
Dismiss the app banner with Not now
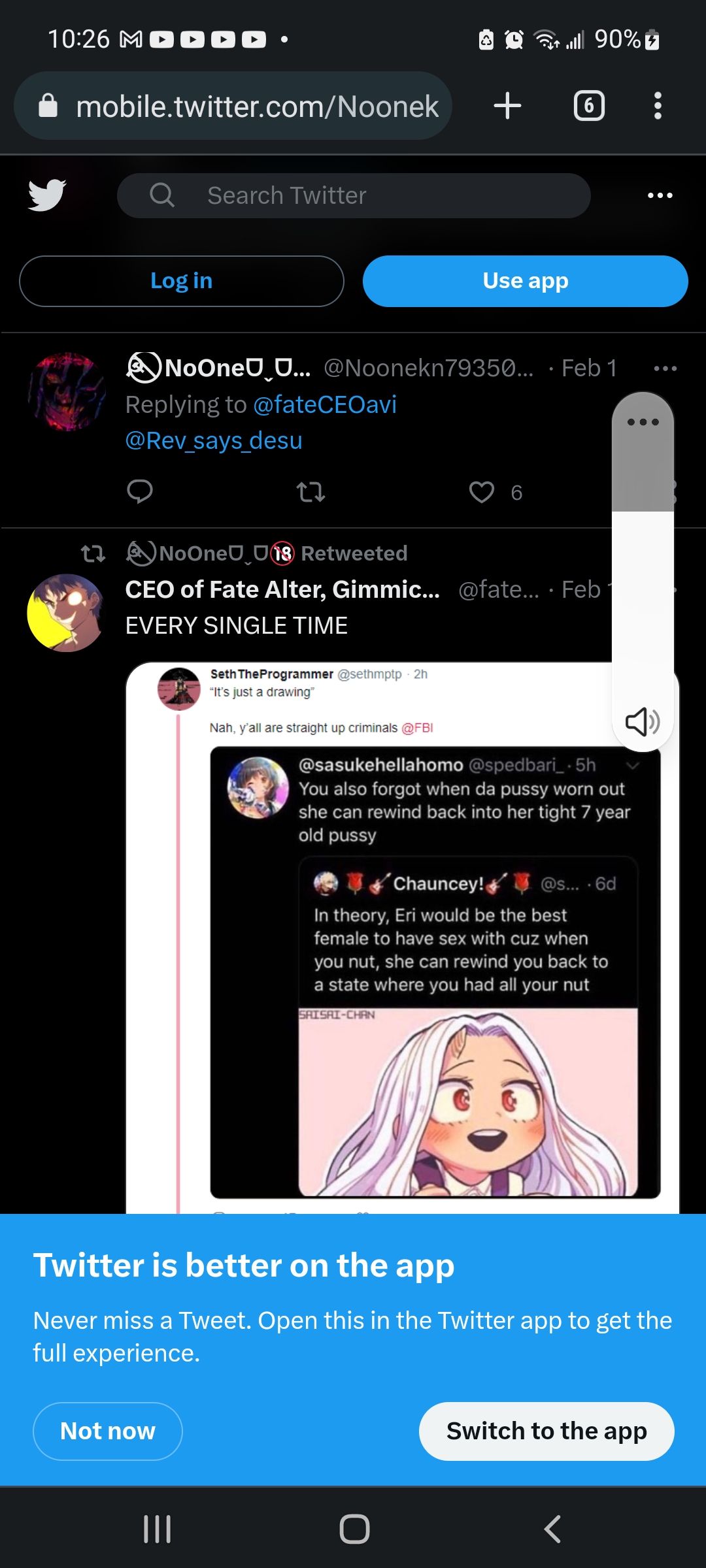click(108, 1431)
